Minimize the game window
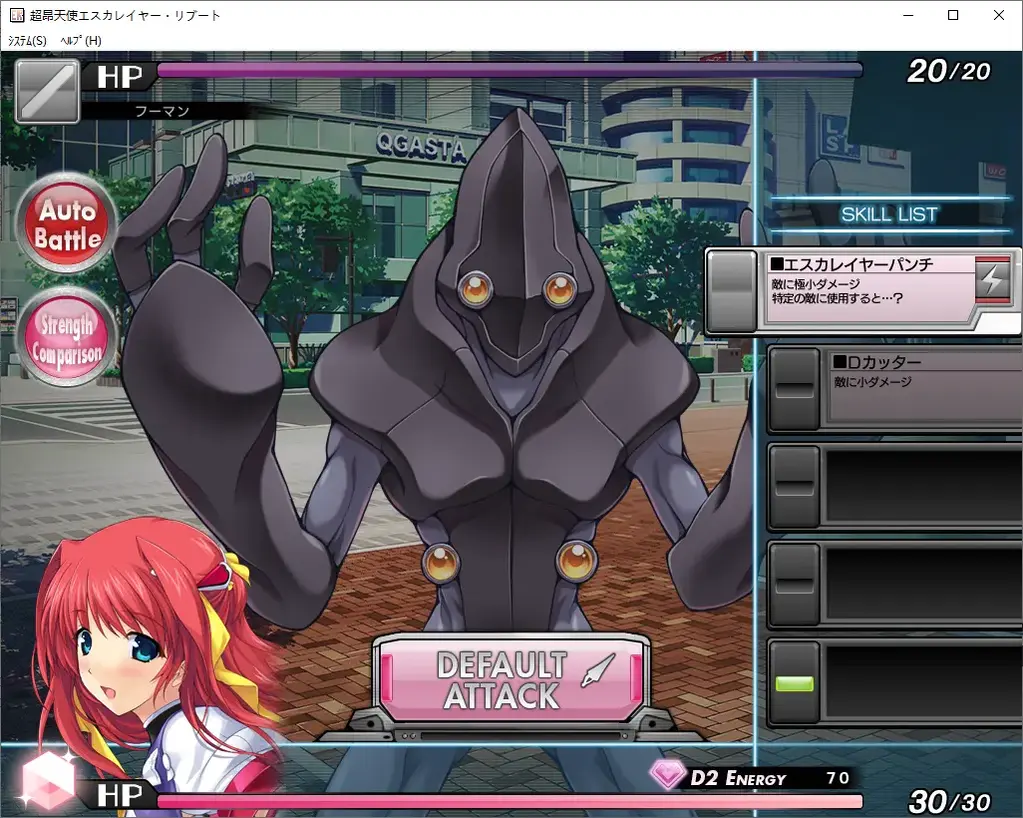Image resolution: width=1023 pixels, height=818 pixels. (x=908, y=15)
